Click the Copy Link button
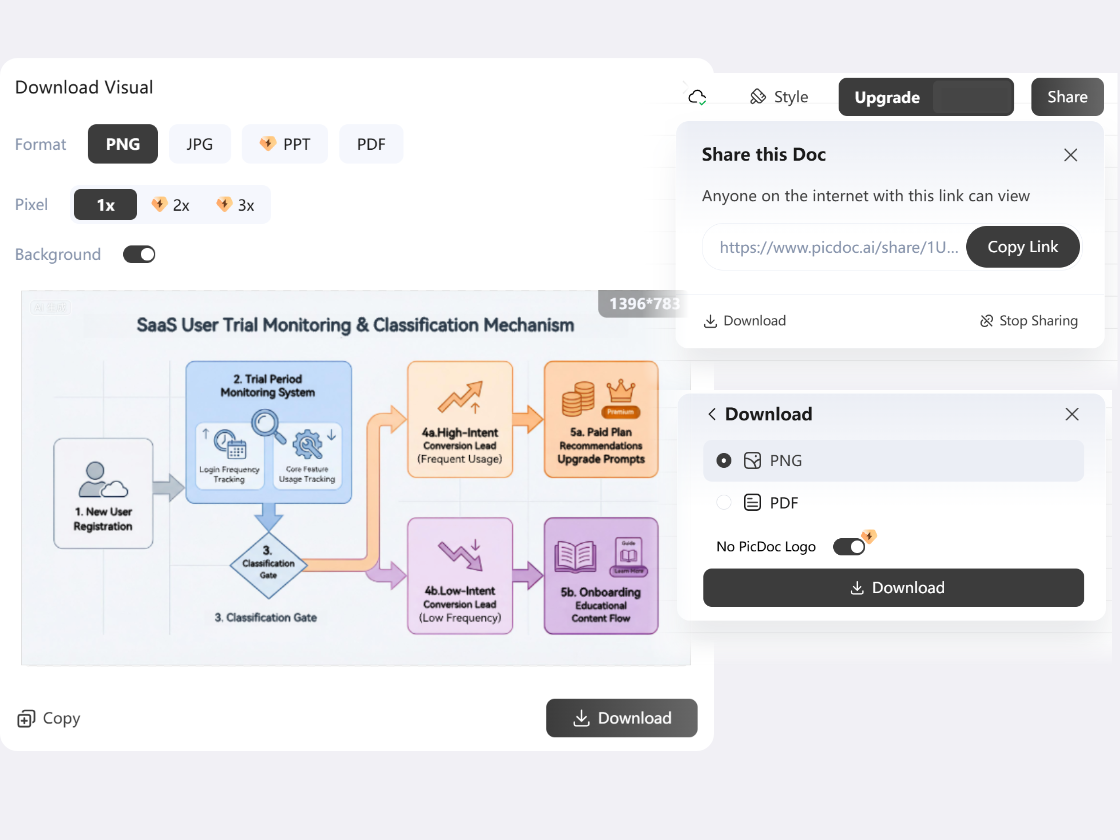The image size is (1120, 840). coord(1022,246)
